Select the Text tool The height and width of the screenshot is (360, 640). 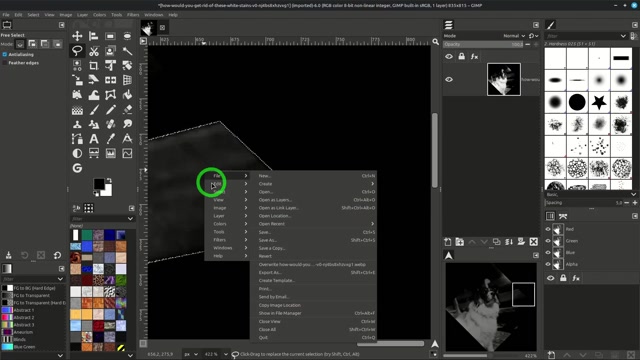point(93,139)
